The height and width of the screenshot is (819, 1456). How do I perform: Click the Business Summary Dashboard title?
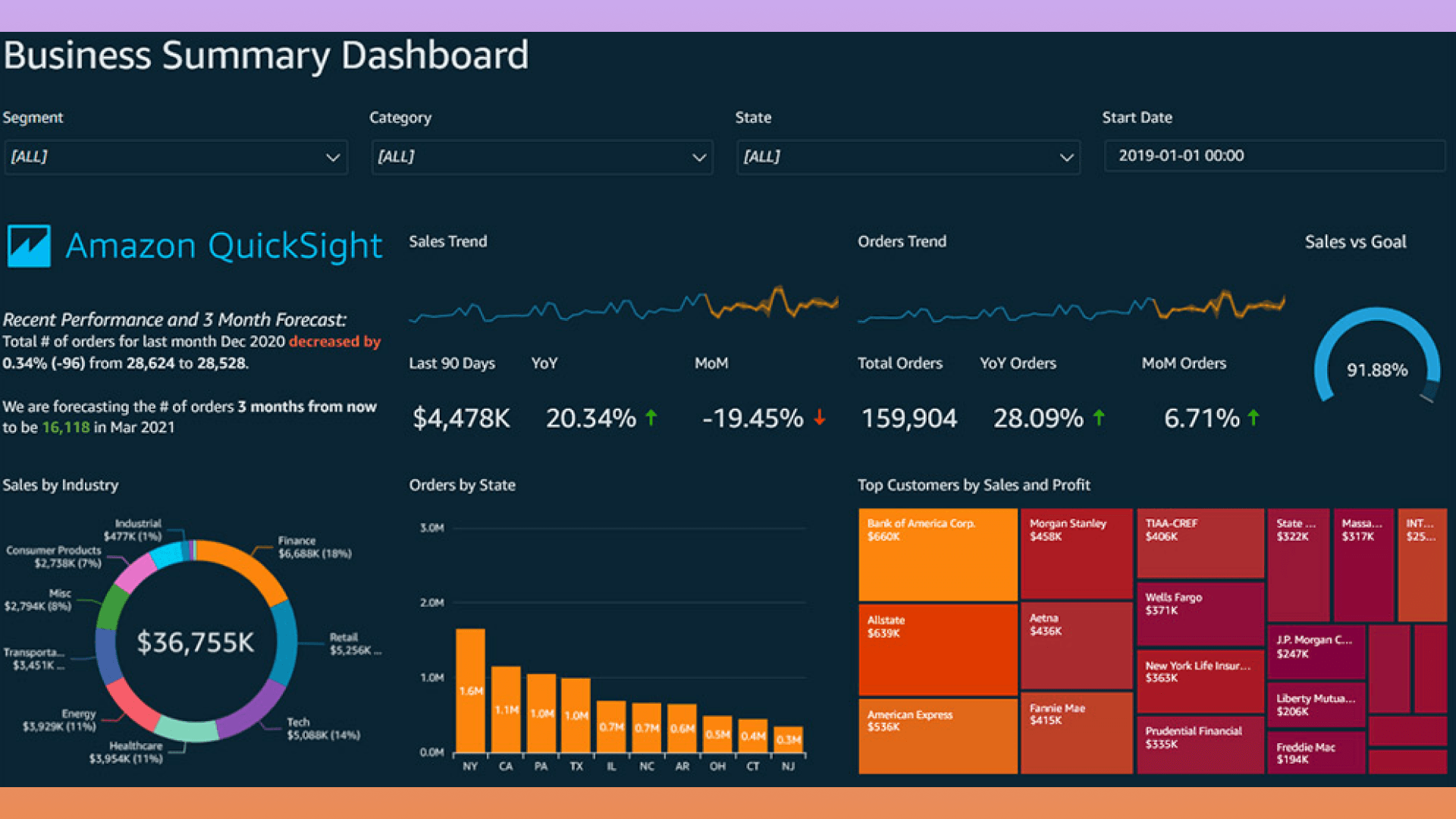(x=266, y=55)
